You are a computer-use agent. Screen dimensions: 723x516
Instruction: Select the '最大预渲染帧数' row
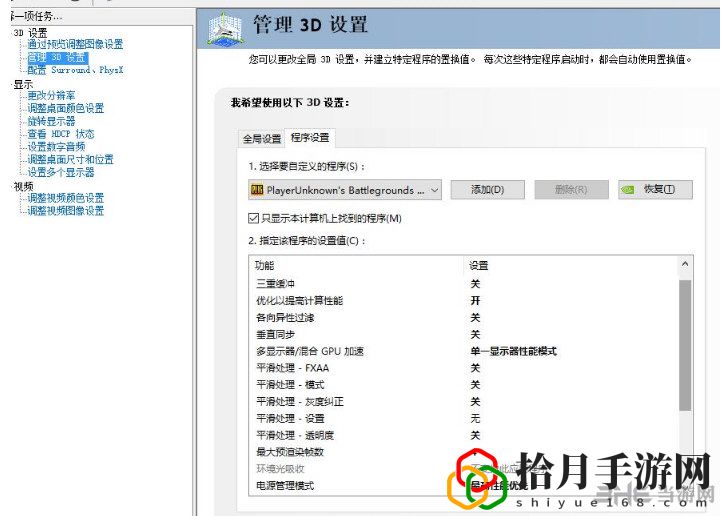[x=463, y=452]
